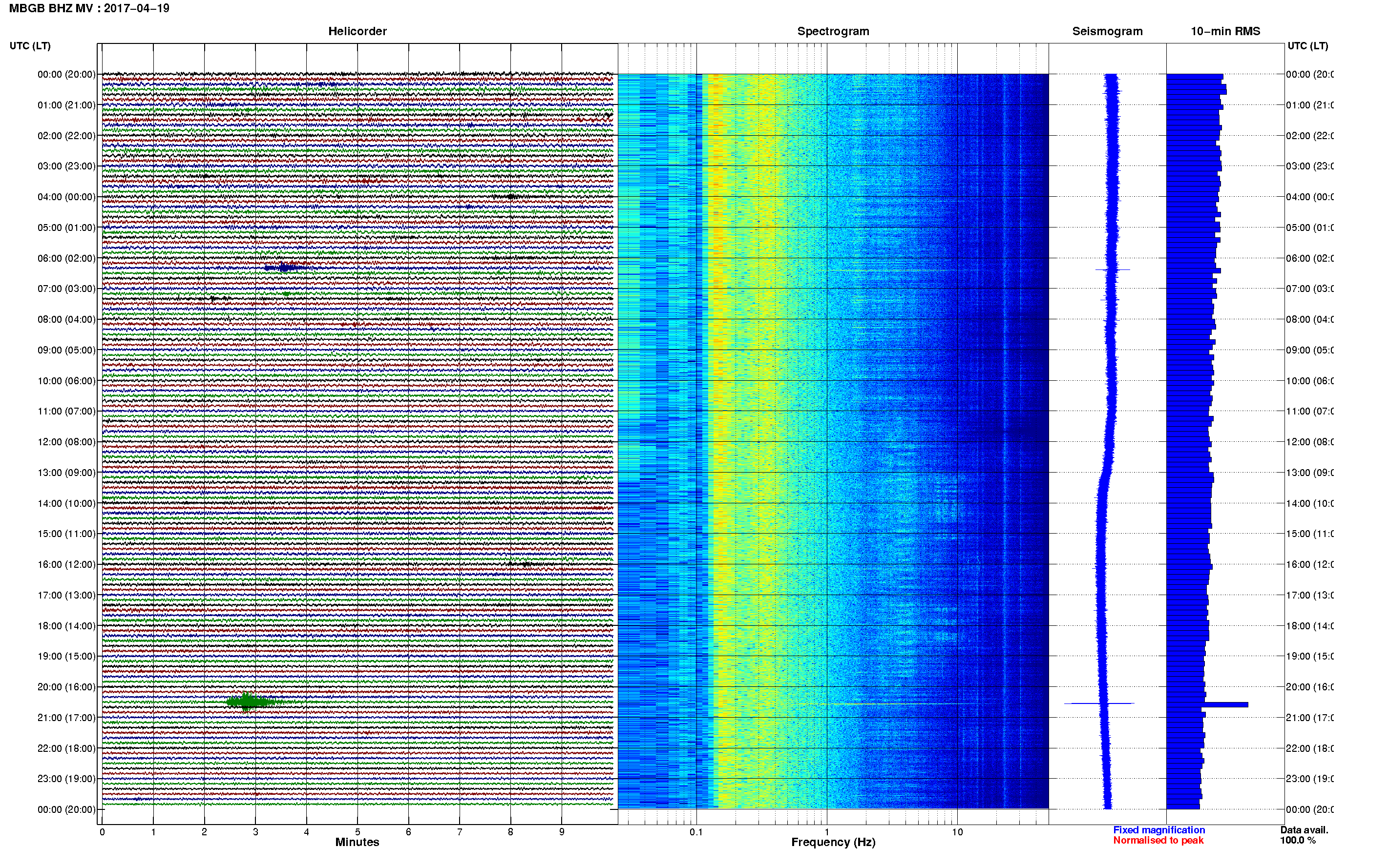
Task: Click the blue seismic event near 06:20
Action: point(285,268)
